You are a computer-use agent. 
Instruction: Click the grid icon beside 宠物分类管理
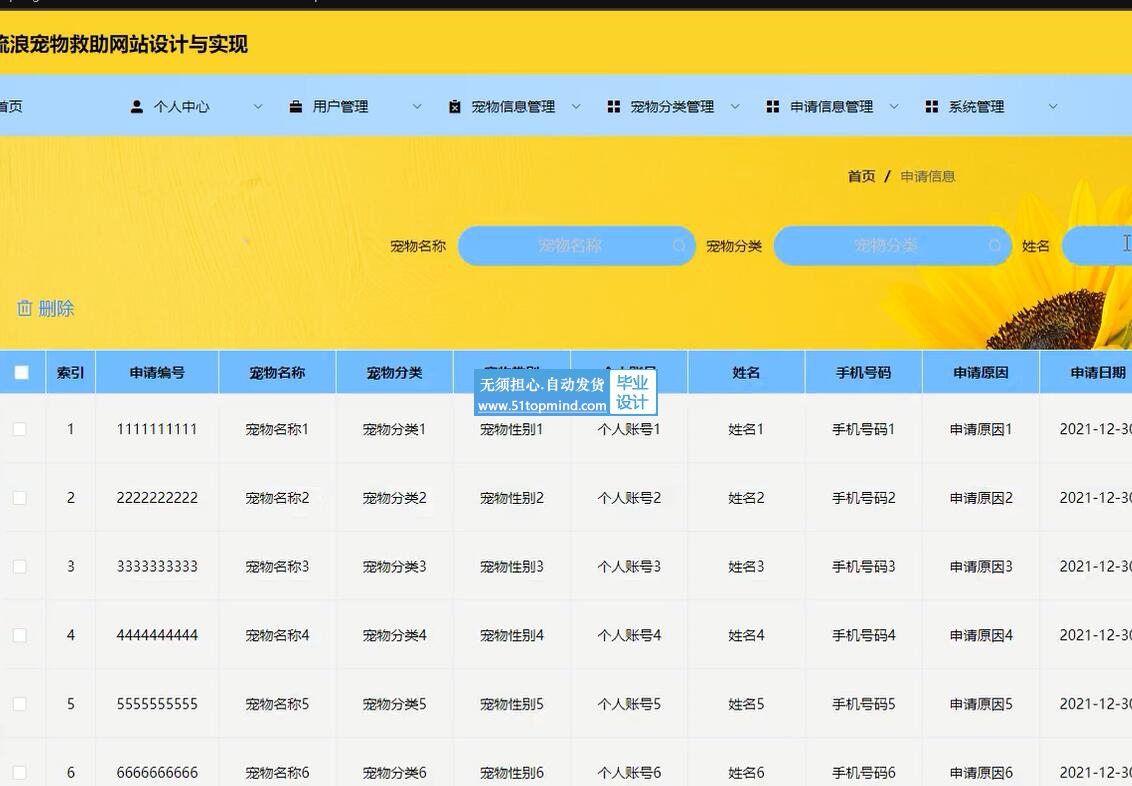614,107
